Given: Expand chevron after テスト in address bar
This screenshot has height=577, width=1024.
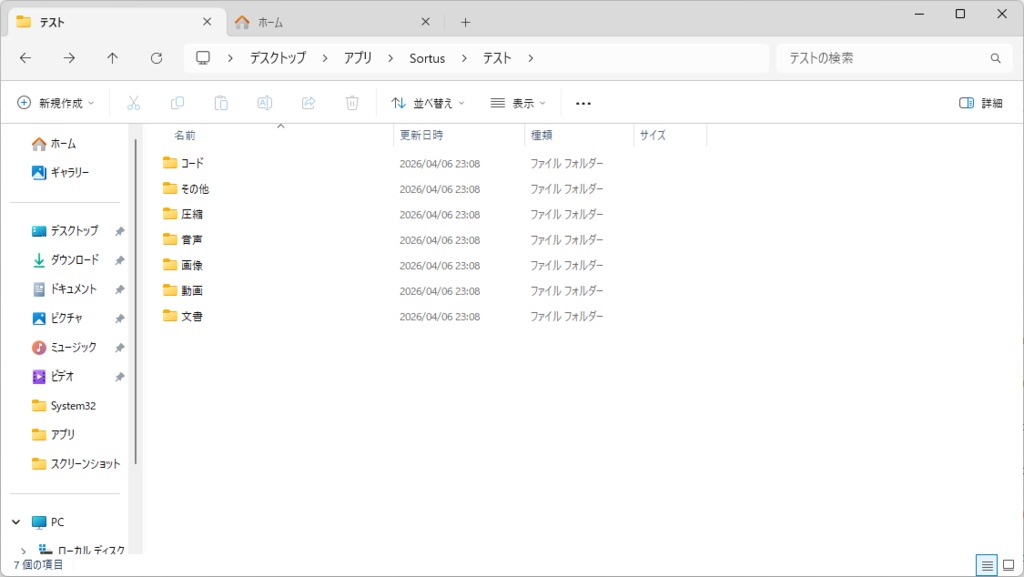Looking at the screenshot, I should [x=530, y=58].
